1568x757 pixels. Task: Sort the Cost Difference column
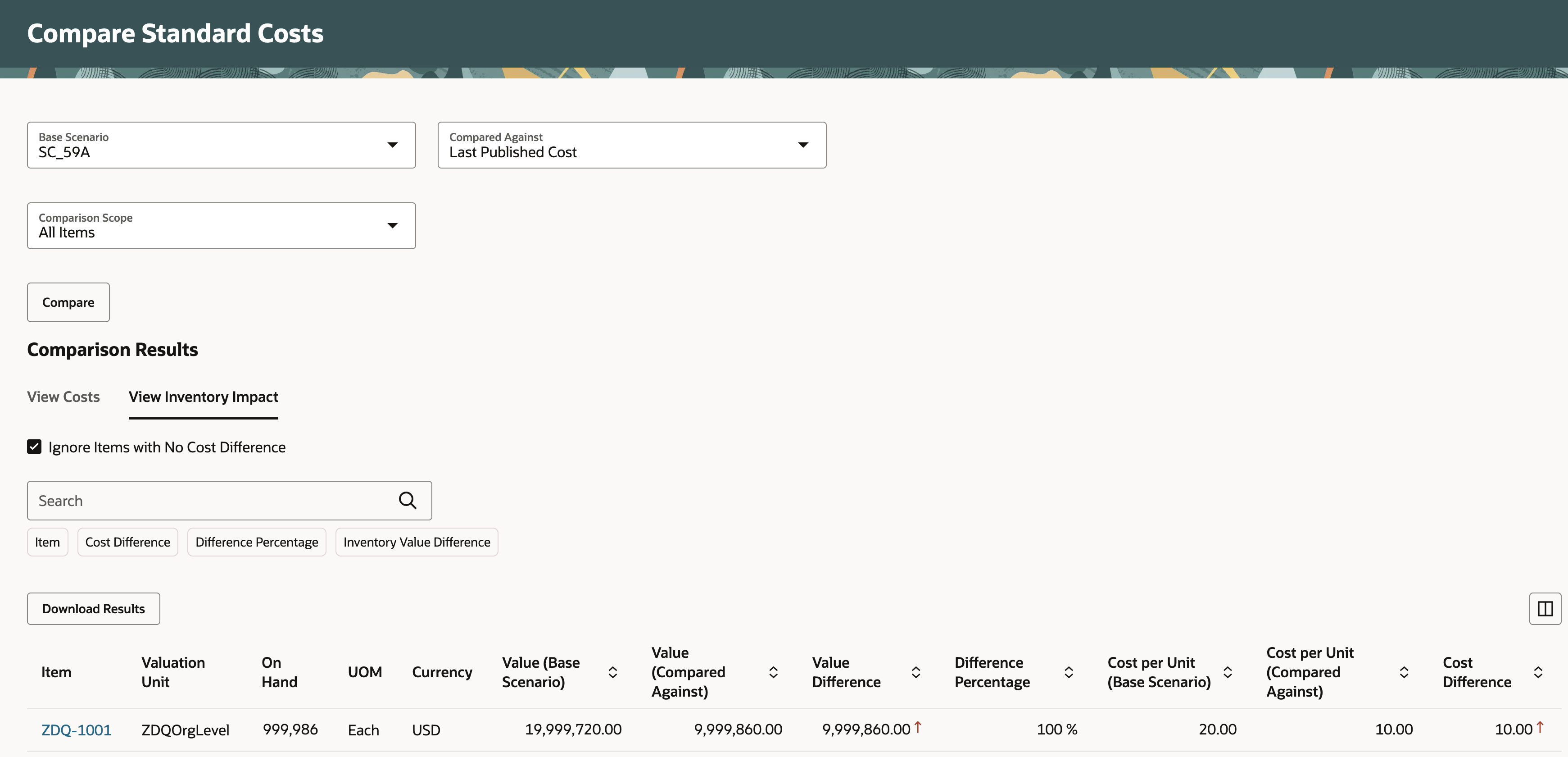pyautogui.click(x=1537, y=672)
